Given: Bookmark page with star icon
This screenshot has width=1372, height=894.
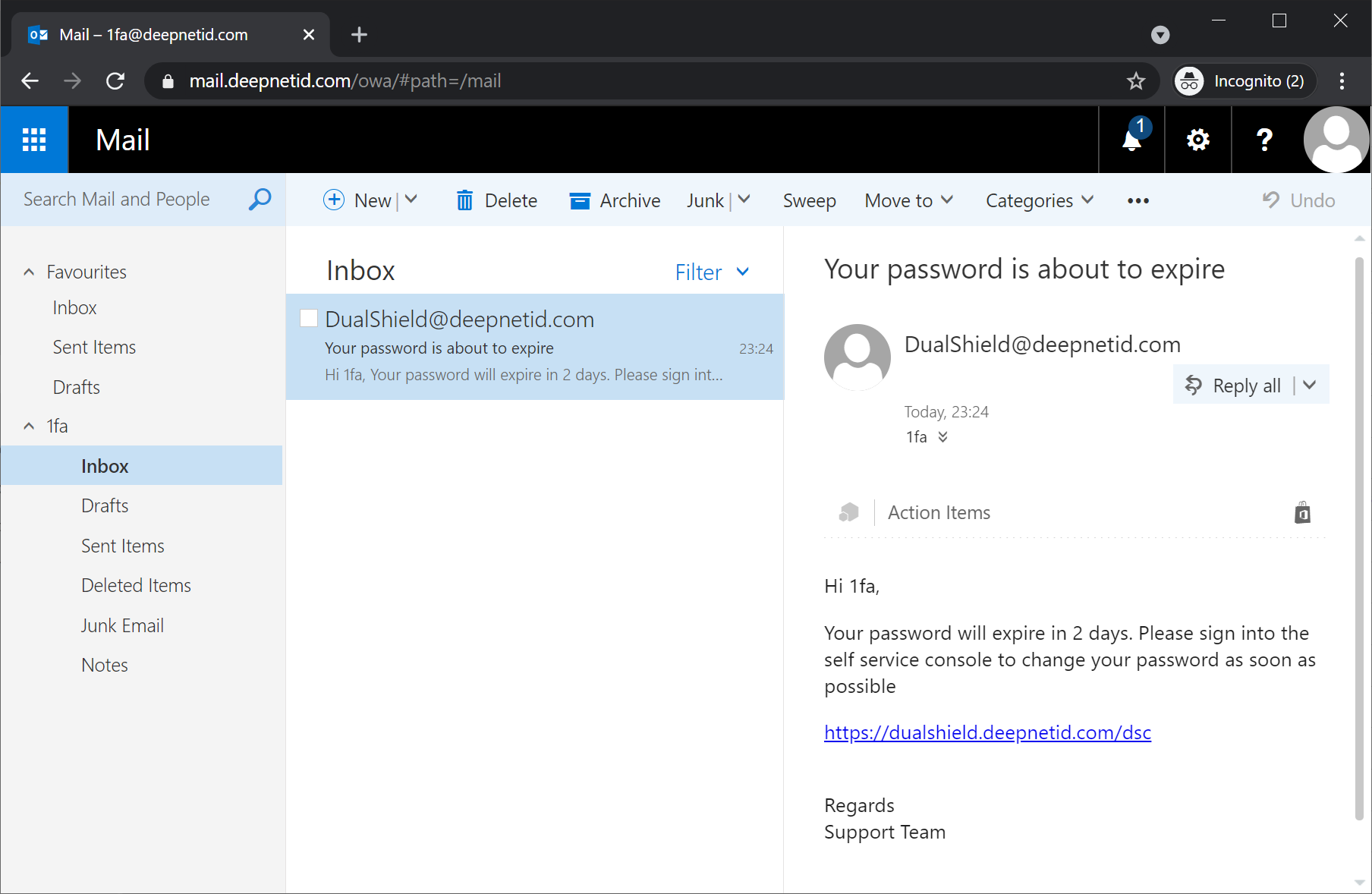Looking at the screenshot, I should point(1135,81).
